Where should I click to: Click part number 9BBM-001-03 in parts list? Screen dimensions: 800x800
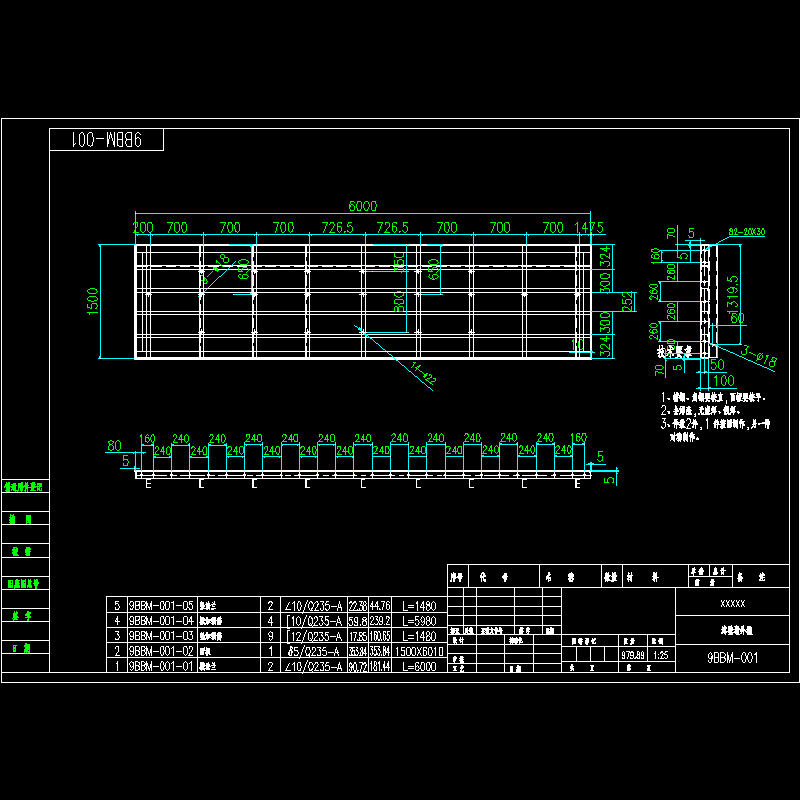click(161, 636)
